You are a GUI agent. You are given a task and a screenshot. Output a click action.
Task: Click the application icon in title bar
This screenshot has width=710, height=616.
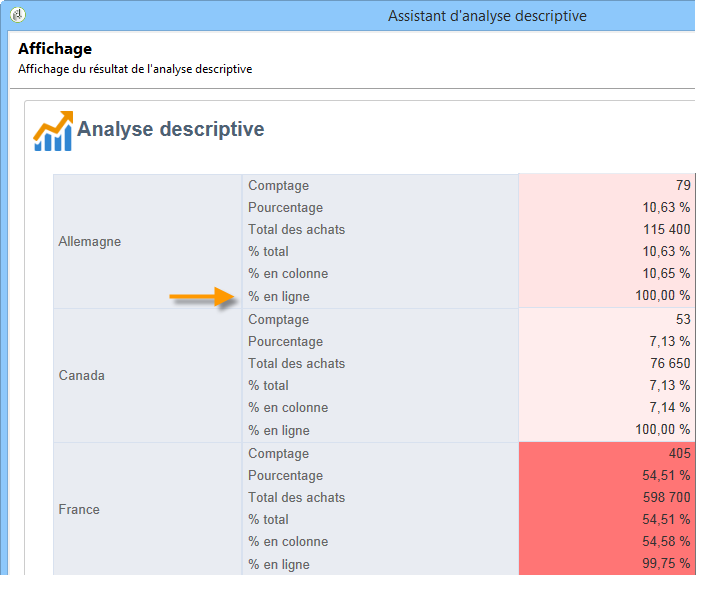[x=18, y=16]
